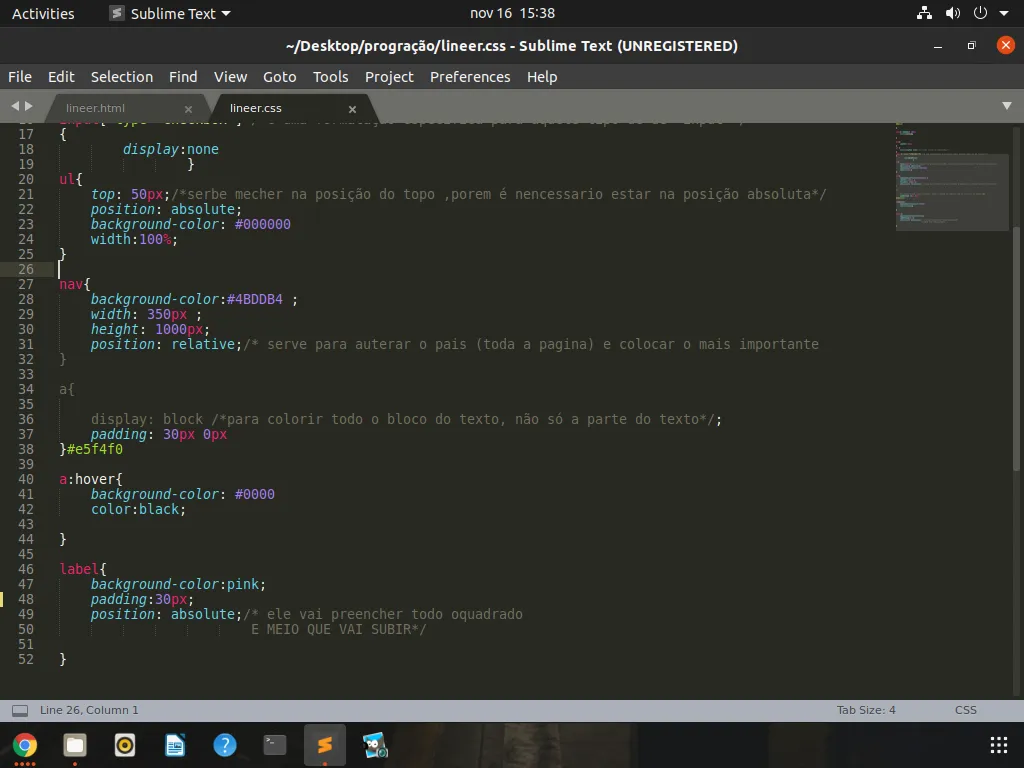Toggle the side bar panel switcher icon
This screenshot has width=1024, height=768.
tap(19, 710)
